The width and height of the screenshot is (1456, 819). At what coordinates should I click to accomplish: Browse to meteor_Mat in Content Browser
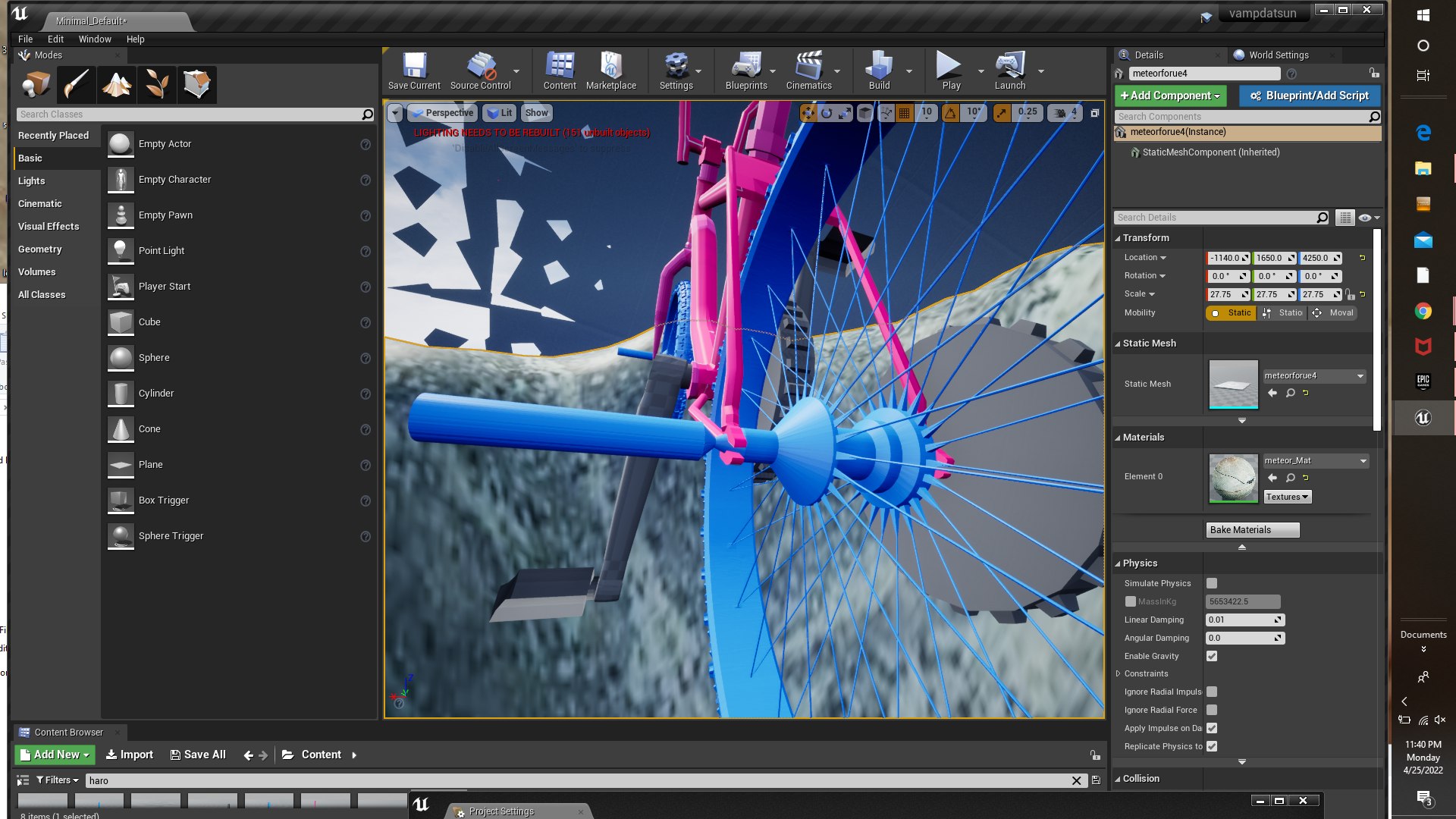coord(1290,478)
